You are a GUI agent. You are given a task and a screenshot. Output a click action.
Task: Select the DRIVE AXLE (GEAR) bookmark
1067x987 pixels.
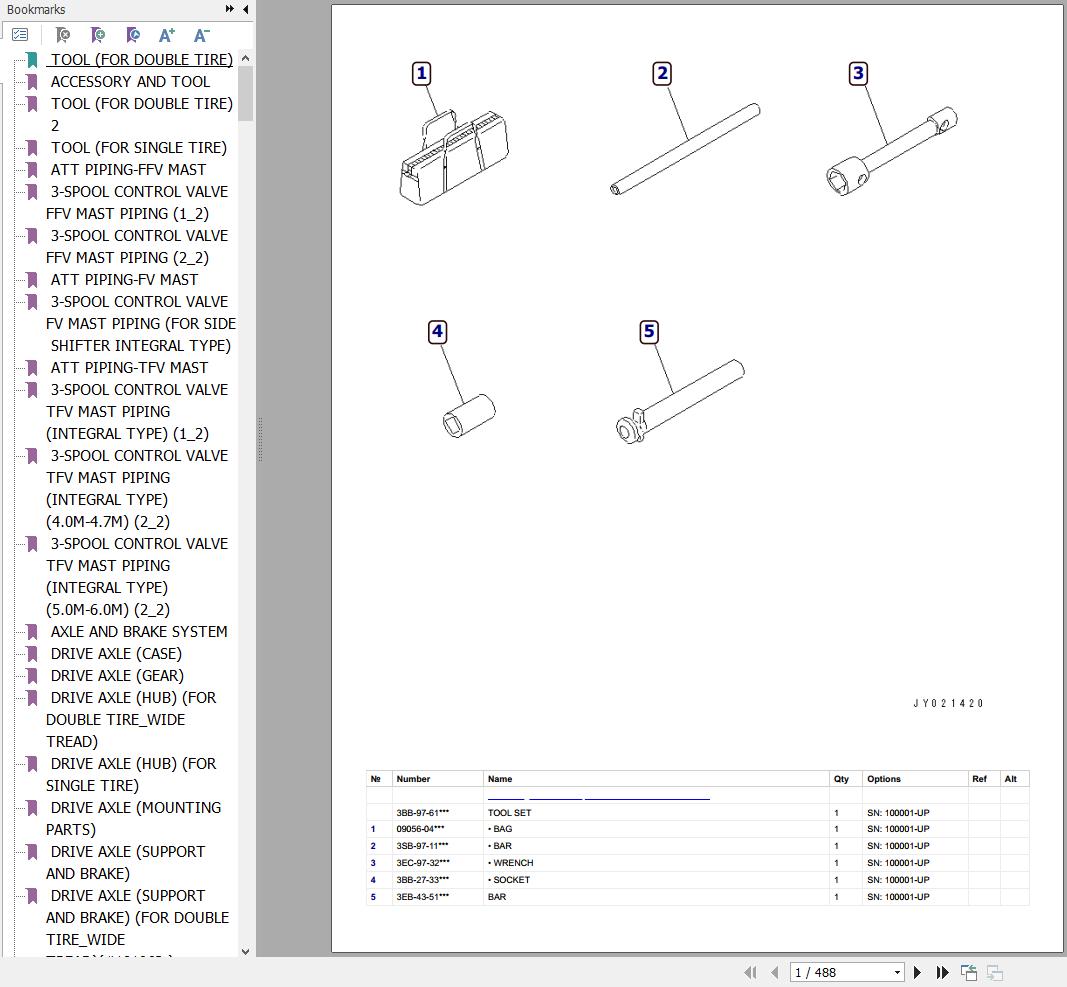pos(117,676)
